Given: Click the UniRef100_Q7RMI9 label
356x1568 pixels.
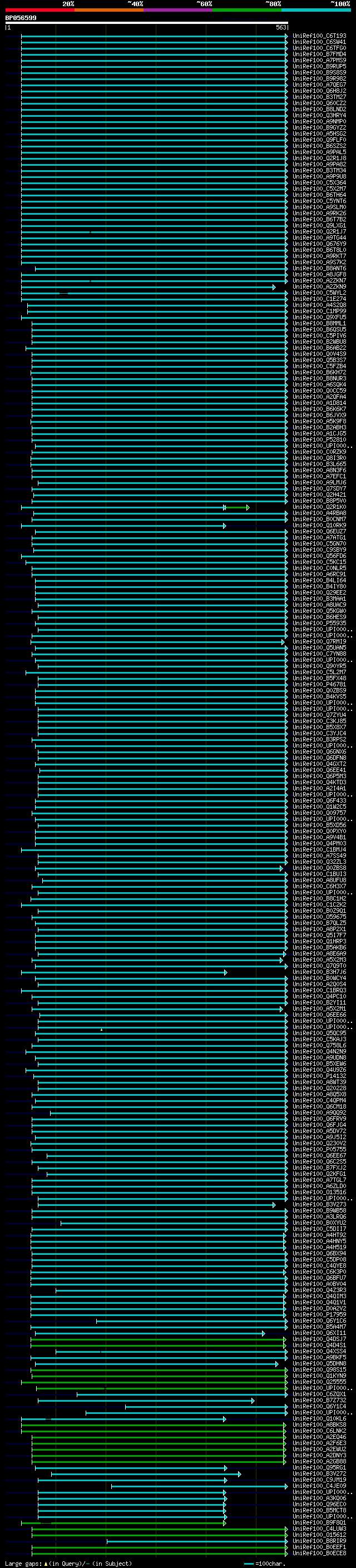Looking at the screenshot, I should click(x=319, y=641).
